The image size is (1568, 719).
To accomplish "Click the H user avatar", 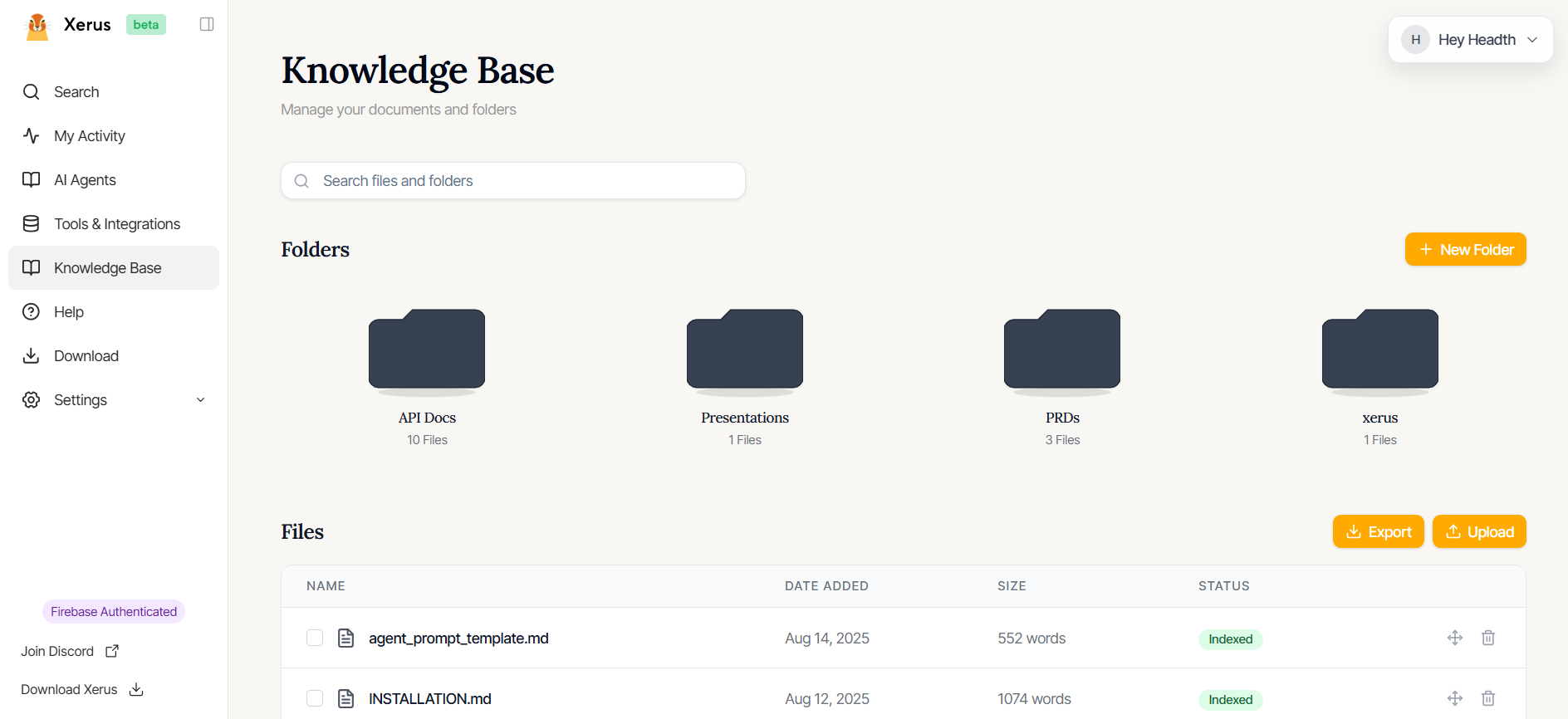I will [1416, 40].
